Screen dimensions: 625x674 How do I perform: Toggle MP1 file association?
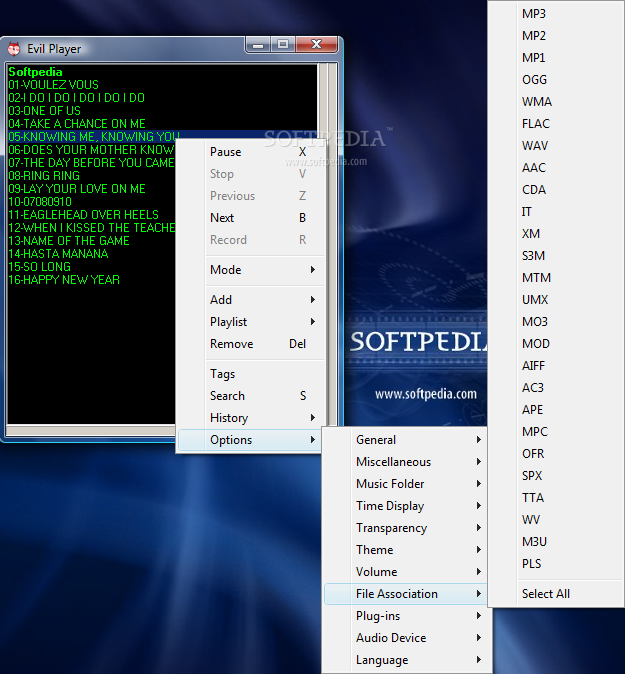(556, 58)
